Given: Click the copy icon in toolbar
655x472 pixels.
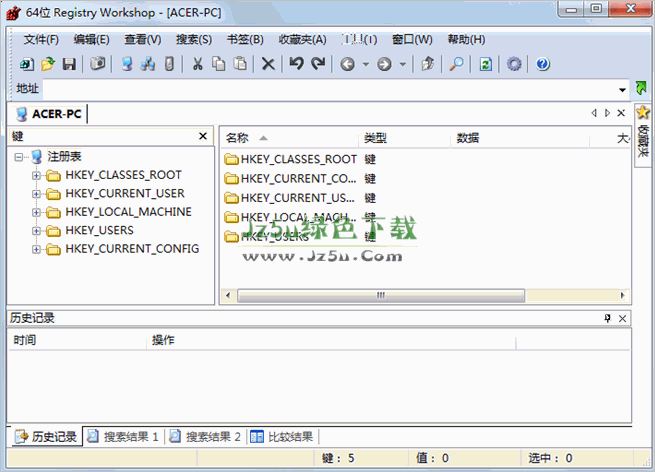Looking at the screenshot, I should 218,64.
